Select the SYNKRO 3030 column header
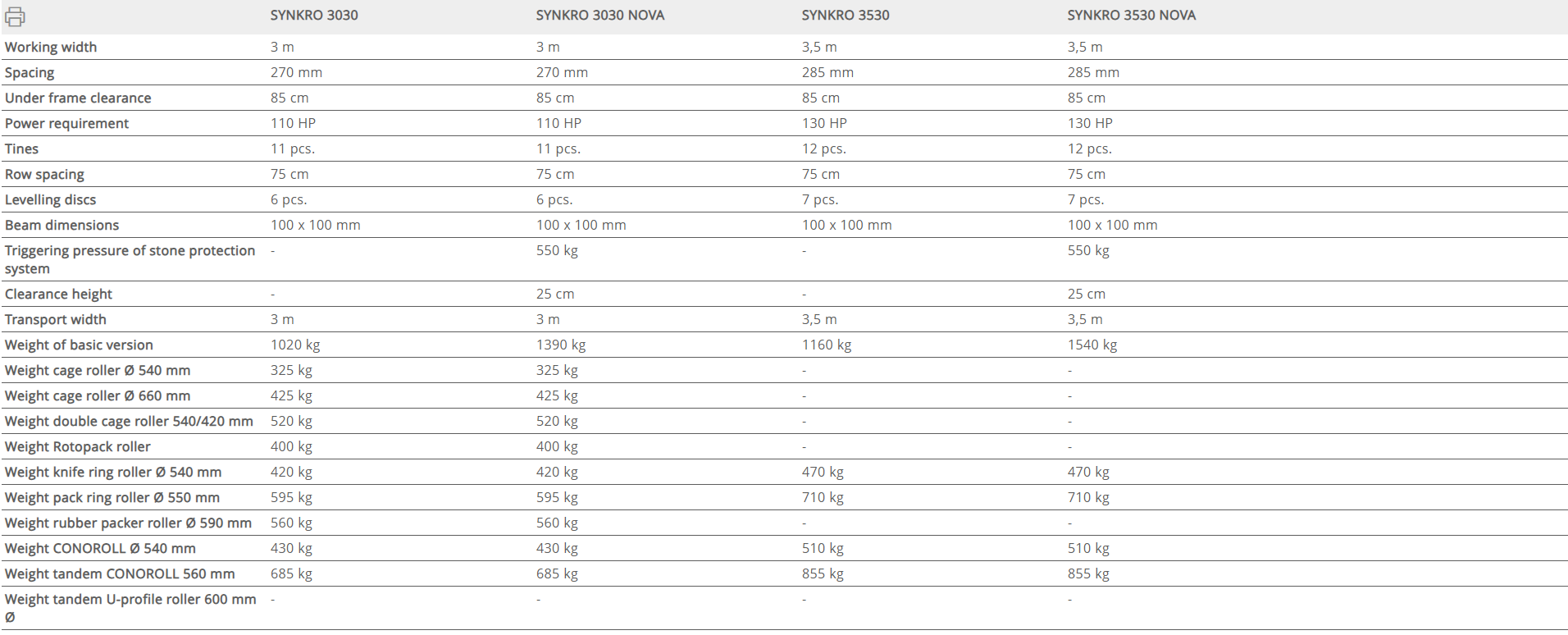Image resolution: width=1568 pixels, height=635 pixels. pos(314,15)
